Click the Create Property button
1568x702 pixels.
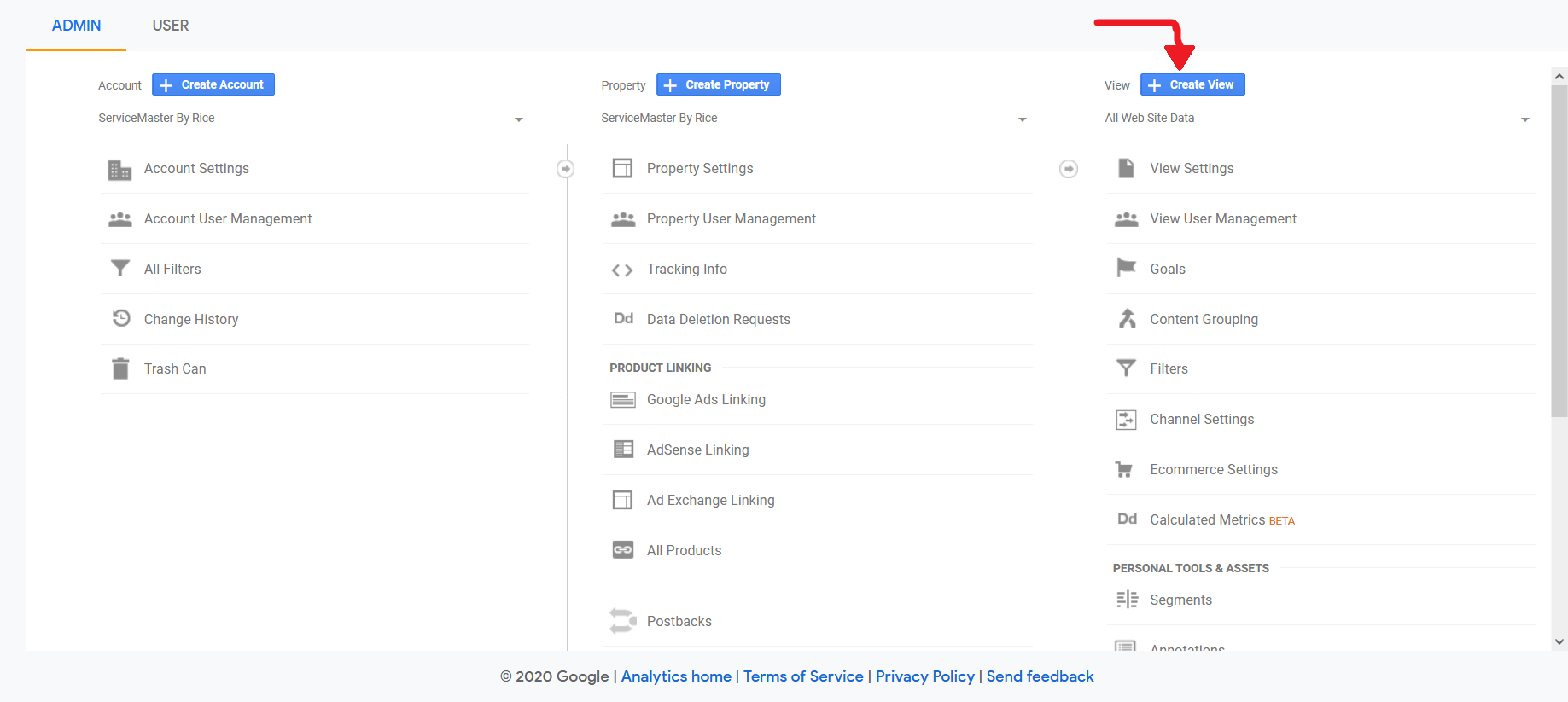719,84
